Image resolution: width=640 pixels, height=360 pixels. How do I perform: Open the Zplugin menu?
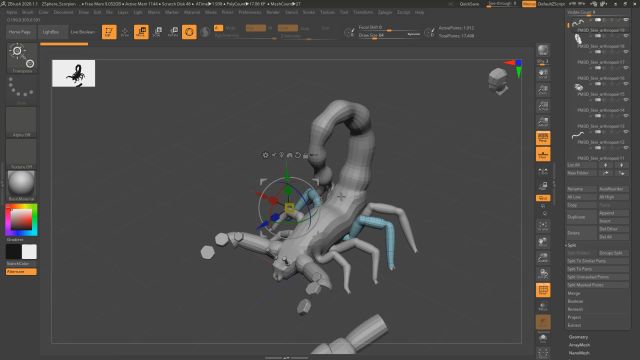(385, 12)
